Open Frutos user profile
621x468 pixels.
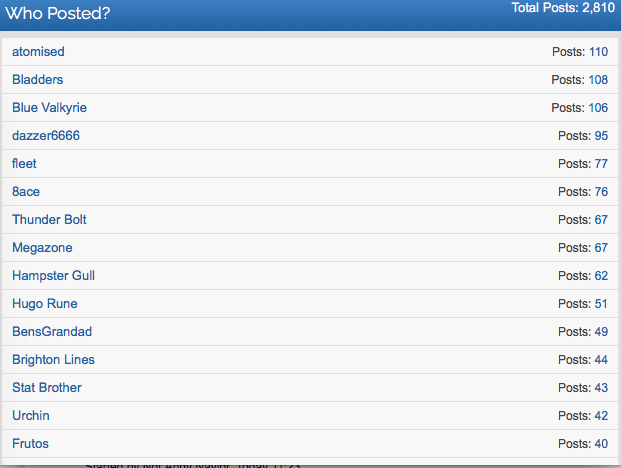30,443
